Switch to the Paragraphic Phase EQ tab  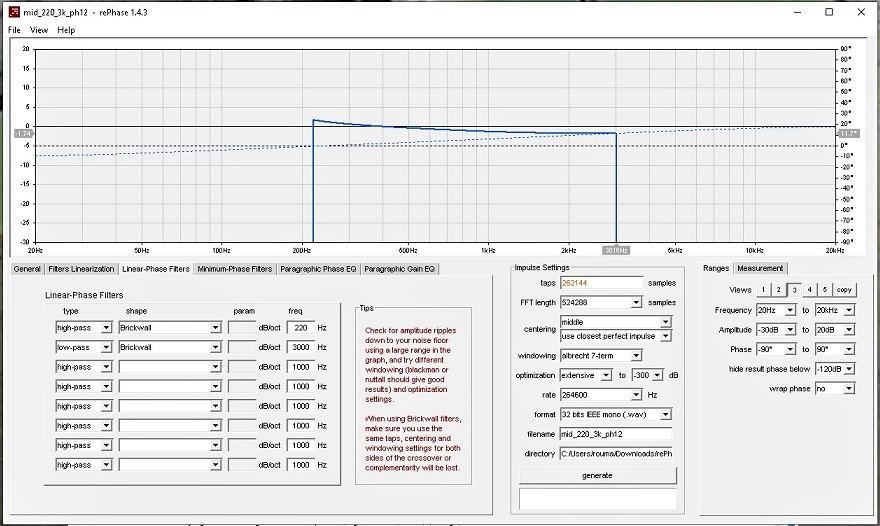[x=318, y=269]
